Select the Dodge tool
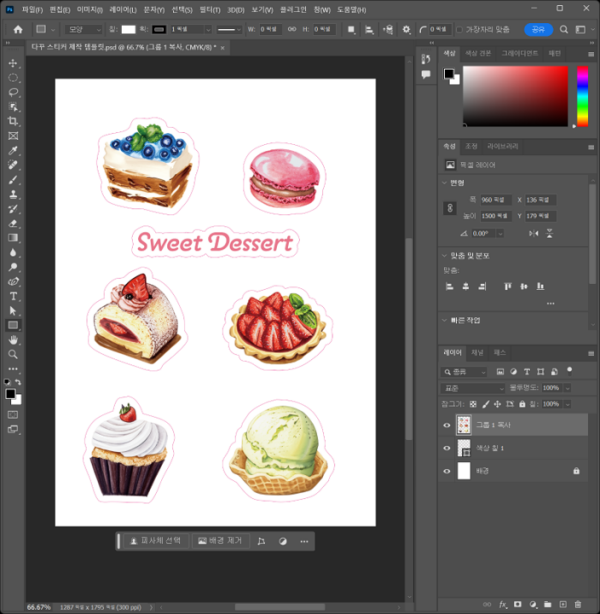This screenshot has height=614, width=600. tap(13, 267)
